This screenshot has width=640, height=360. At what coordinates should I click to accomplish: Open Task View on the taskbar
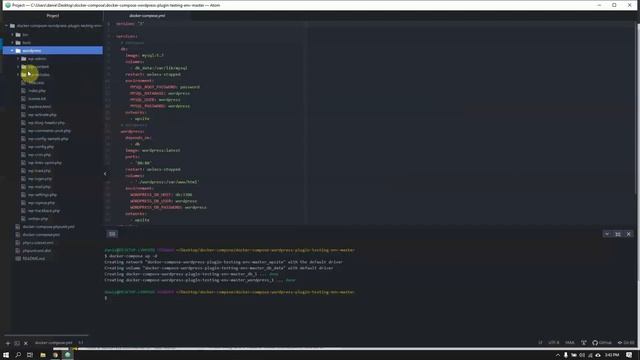pos(30,356)
